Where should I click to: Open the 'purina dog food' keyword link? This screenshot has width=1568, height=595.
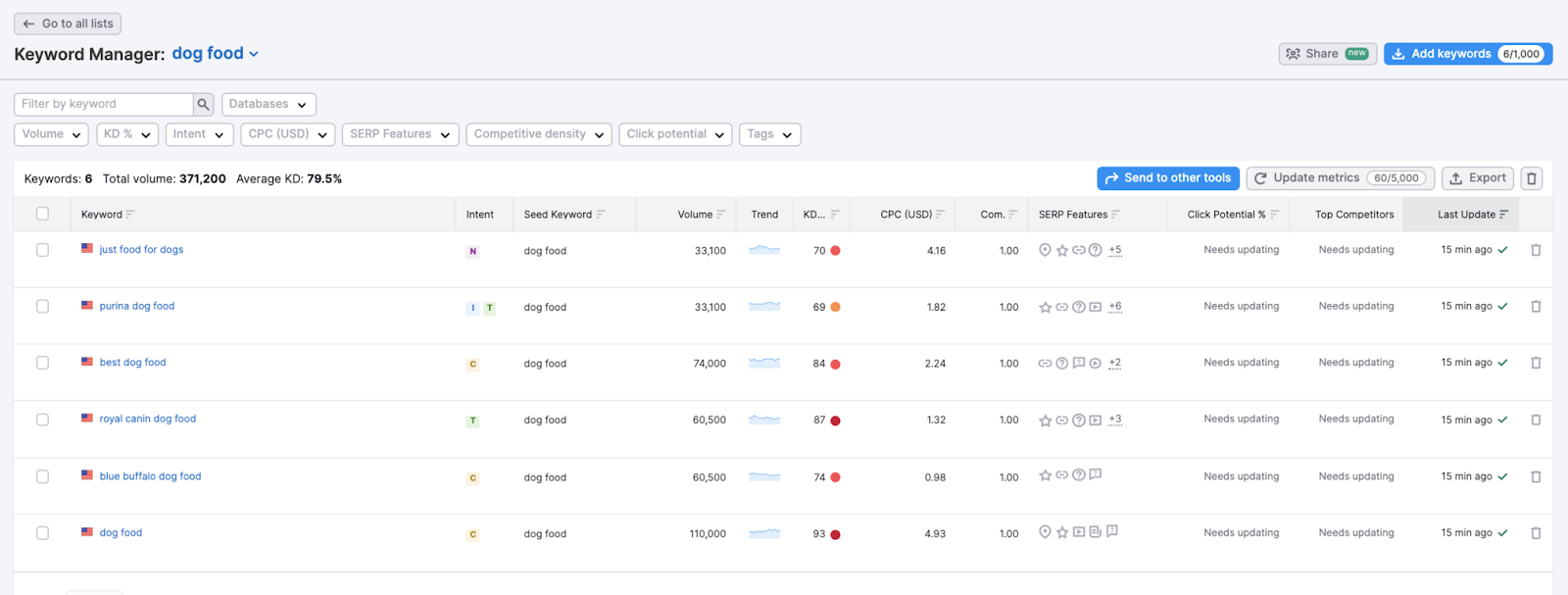coord(137,306)
